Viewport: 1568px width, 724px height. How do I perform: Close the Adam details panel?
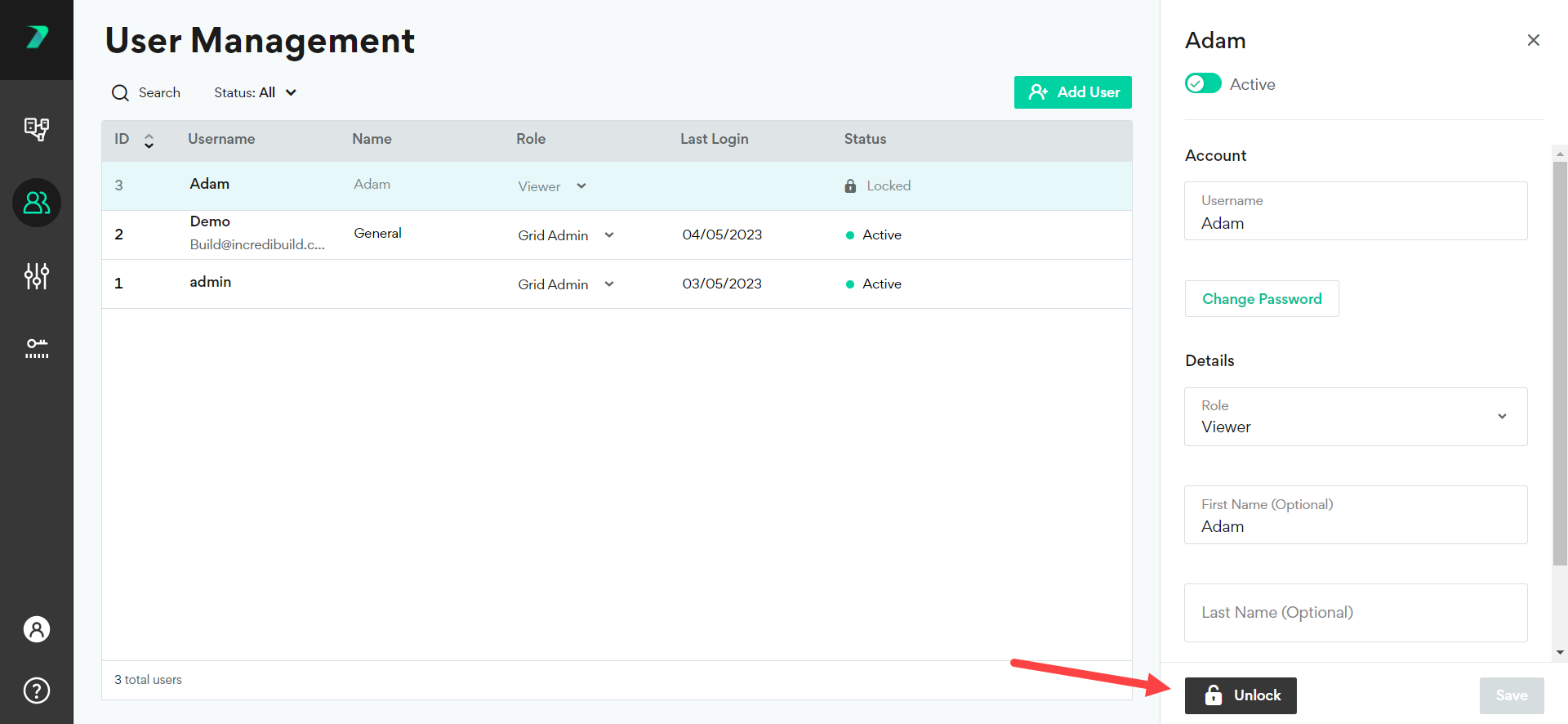click(x=1533, y=40)
